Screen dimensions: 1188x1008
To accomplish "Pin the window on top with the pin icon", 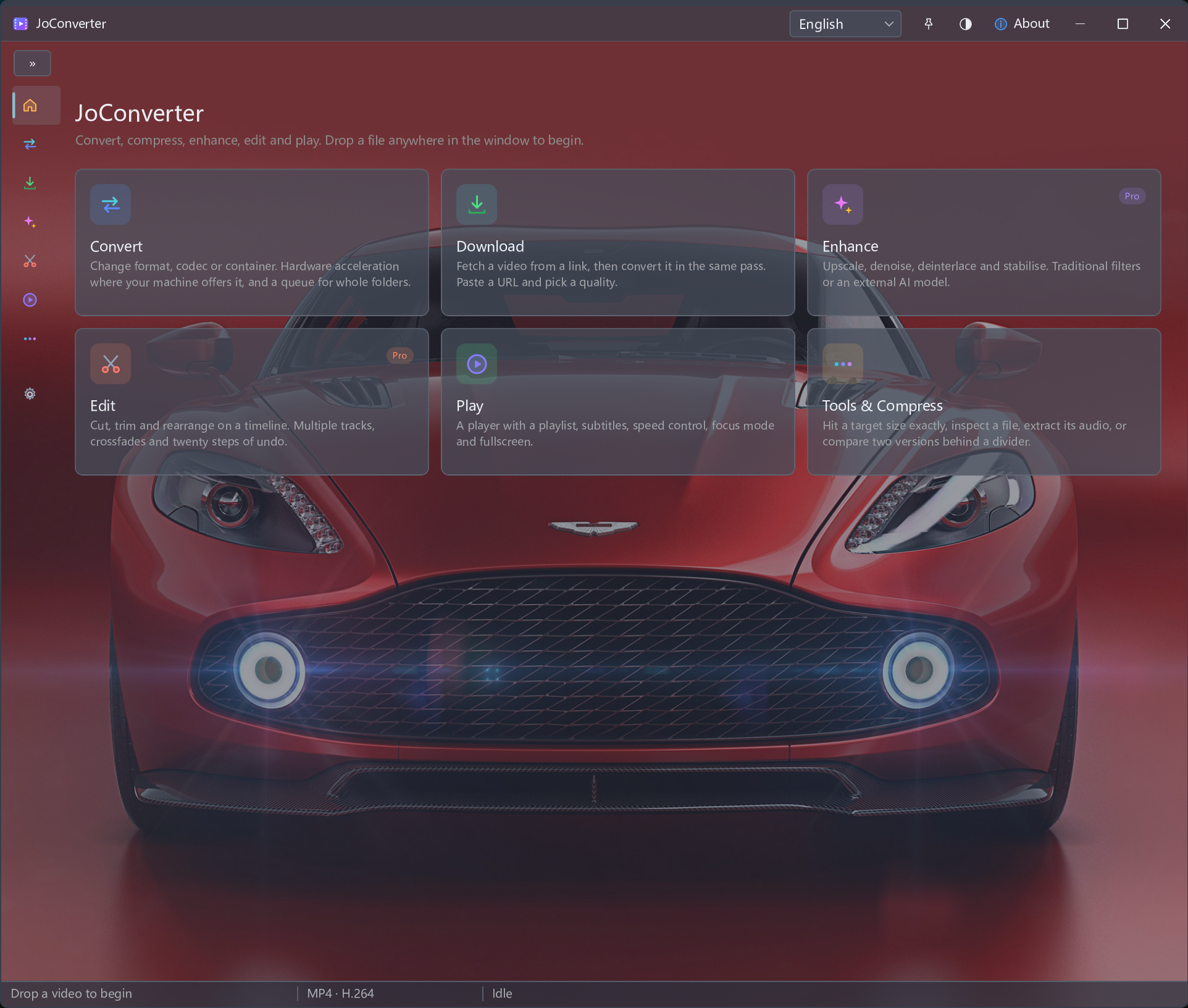I will click(x=928, y=24).
